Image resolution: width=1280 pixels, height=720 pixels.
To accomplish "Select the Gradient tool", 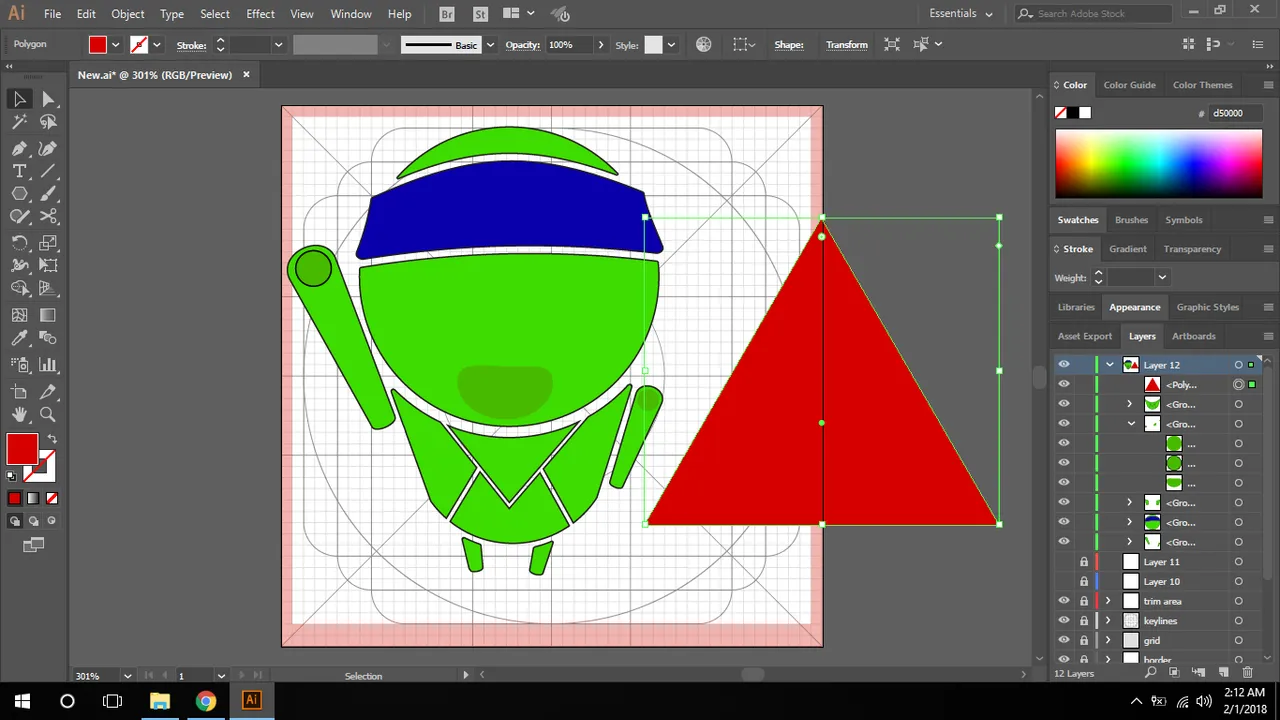I will click(48, 315).
